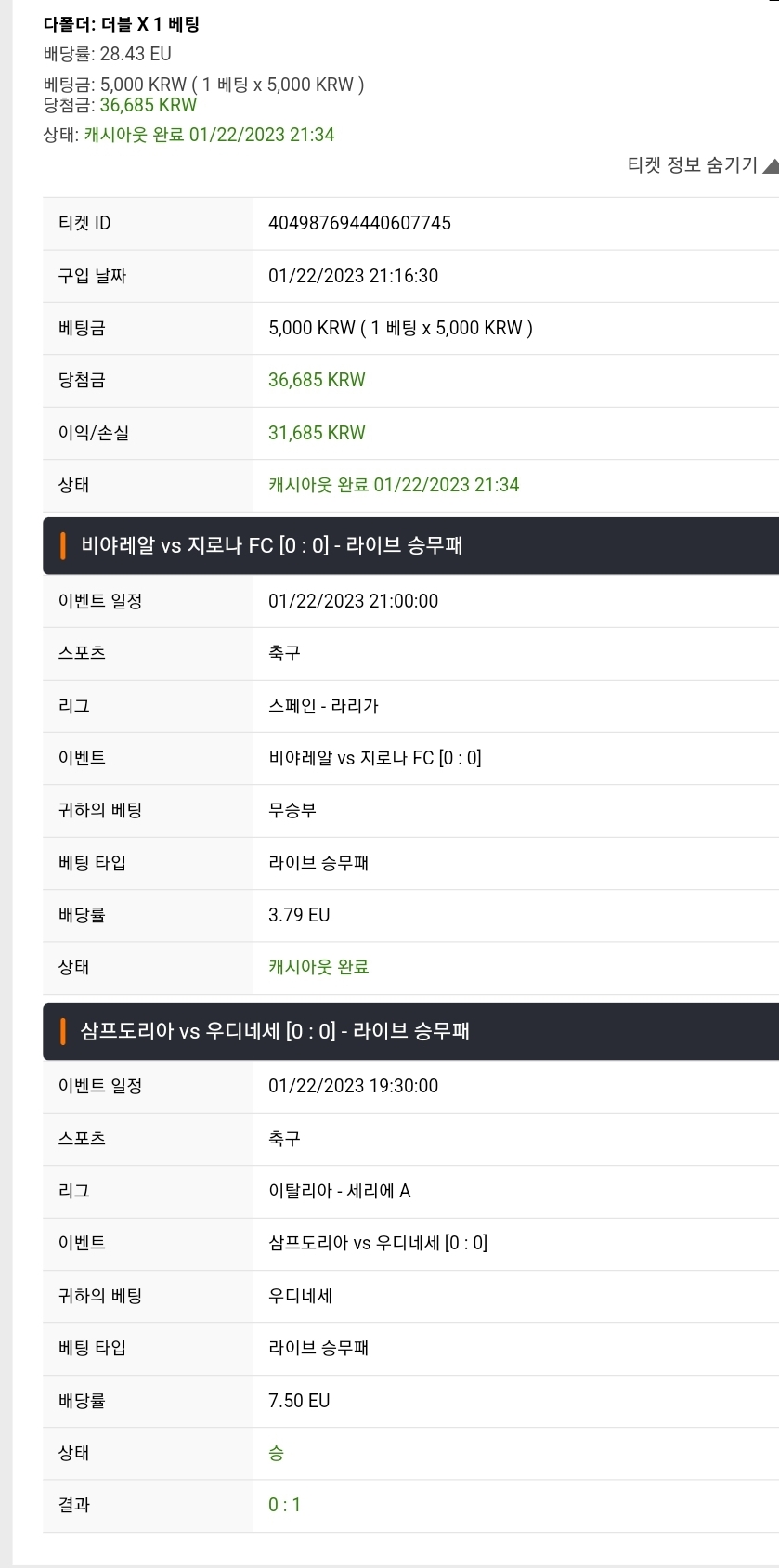Click the 7.50 EU odds value
Viewport: 779px width, 1568px height.
coord(299,1401)
